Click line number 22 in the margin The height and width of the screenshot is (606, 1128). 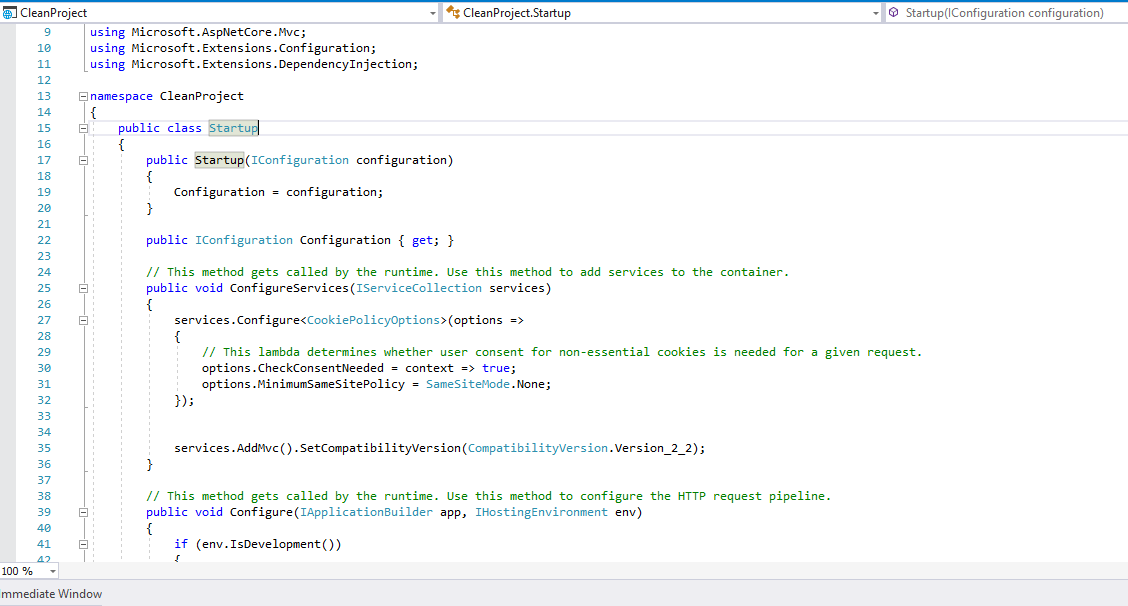point(44,240)
